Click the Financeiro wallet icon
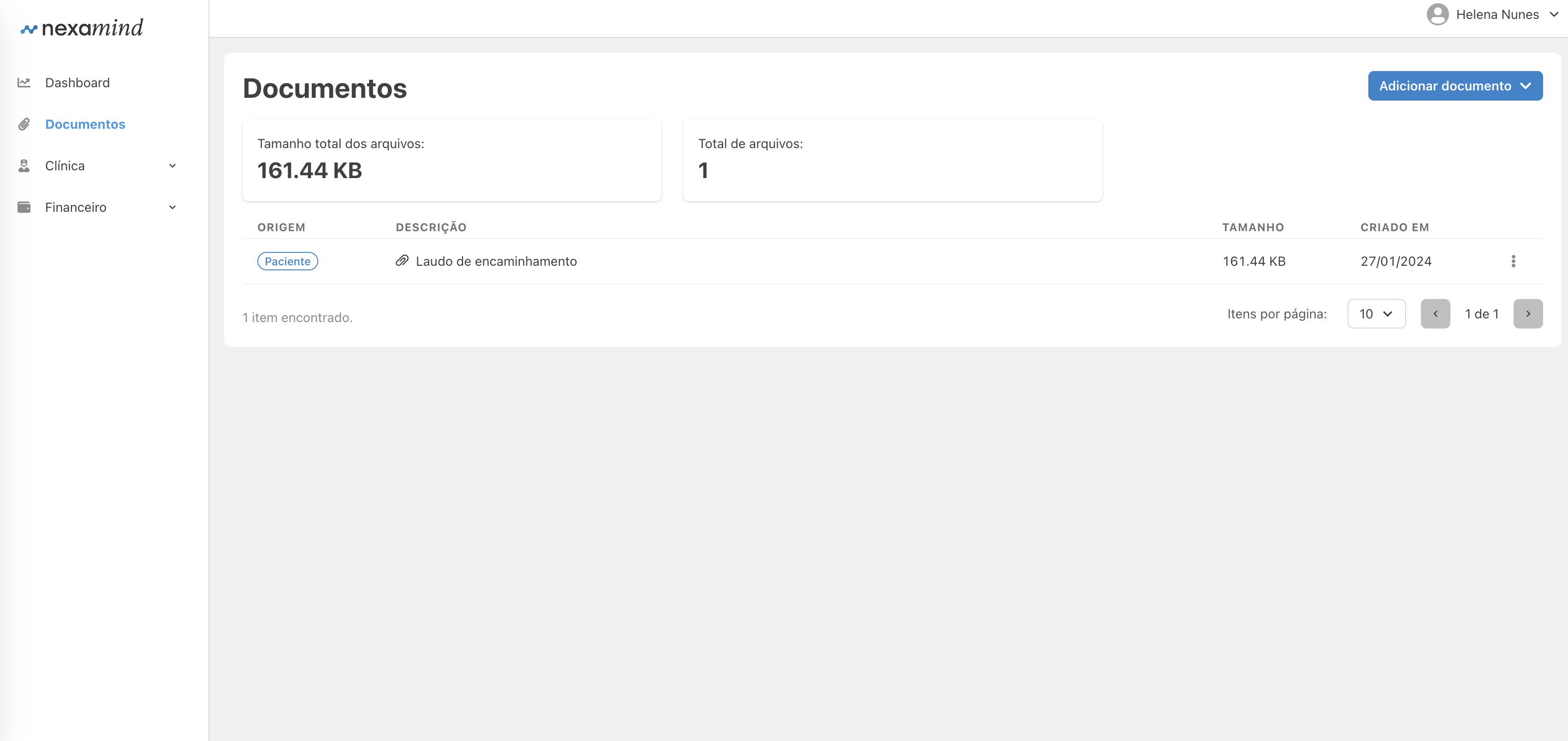1568x741 pixels. pos(24,207)
